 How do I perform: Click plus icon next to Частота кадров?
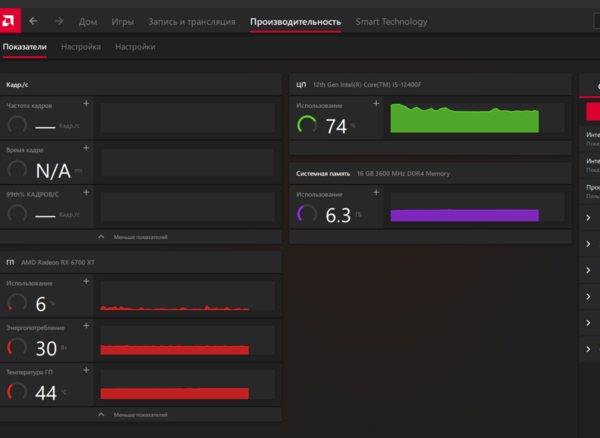pos(85,104)
